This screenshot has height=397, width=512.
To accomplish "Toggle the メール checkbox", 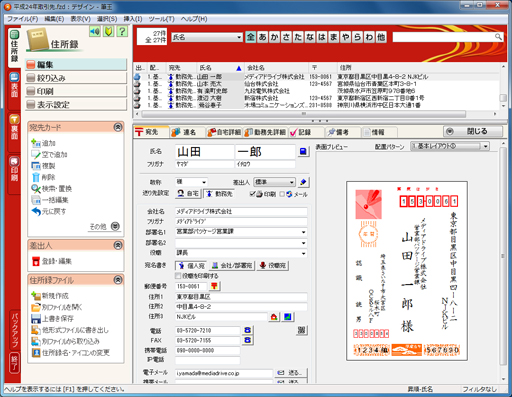I will tap(282, 194).
